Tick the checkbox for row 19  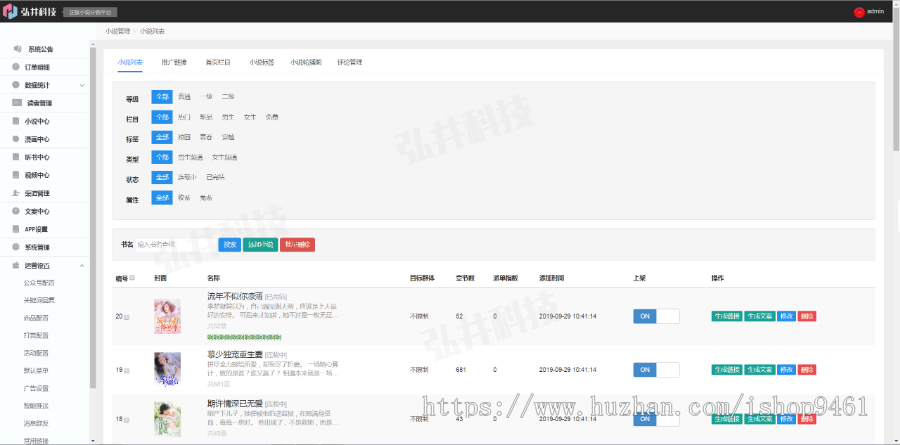point(126,370)
